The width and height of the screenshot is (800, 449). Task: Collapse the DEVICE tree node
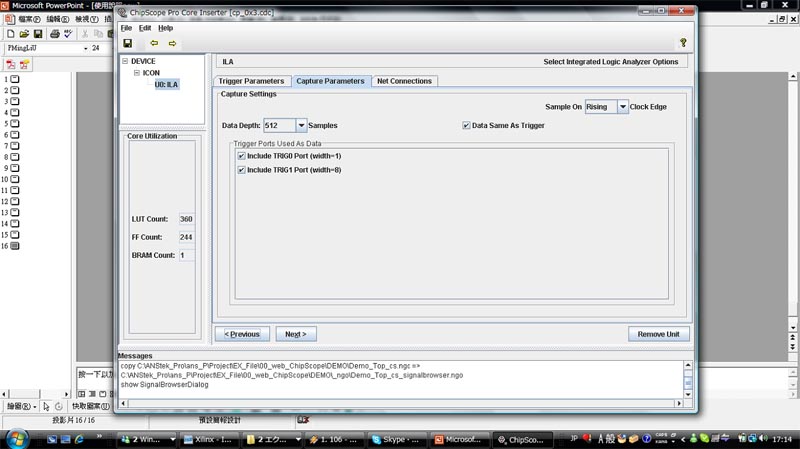[125, 61]
